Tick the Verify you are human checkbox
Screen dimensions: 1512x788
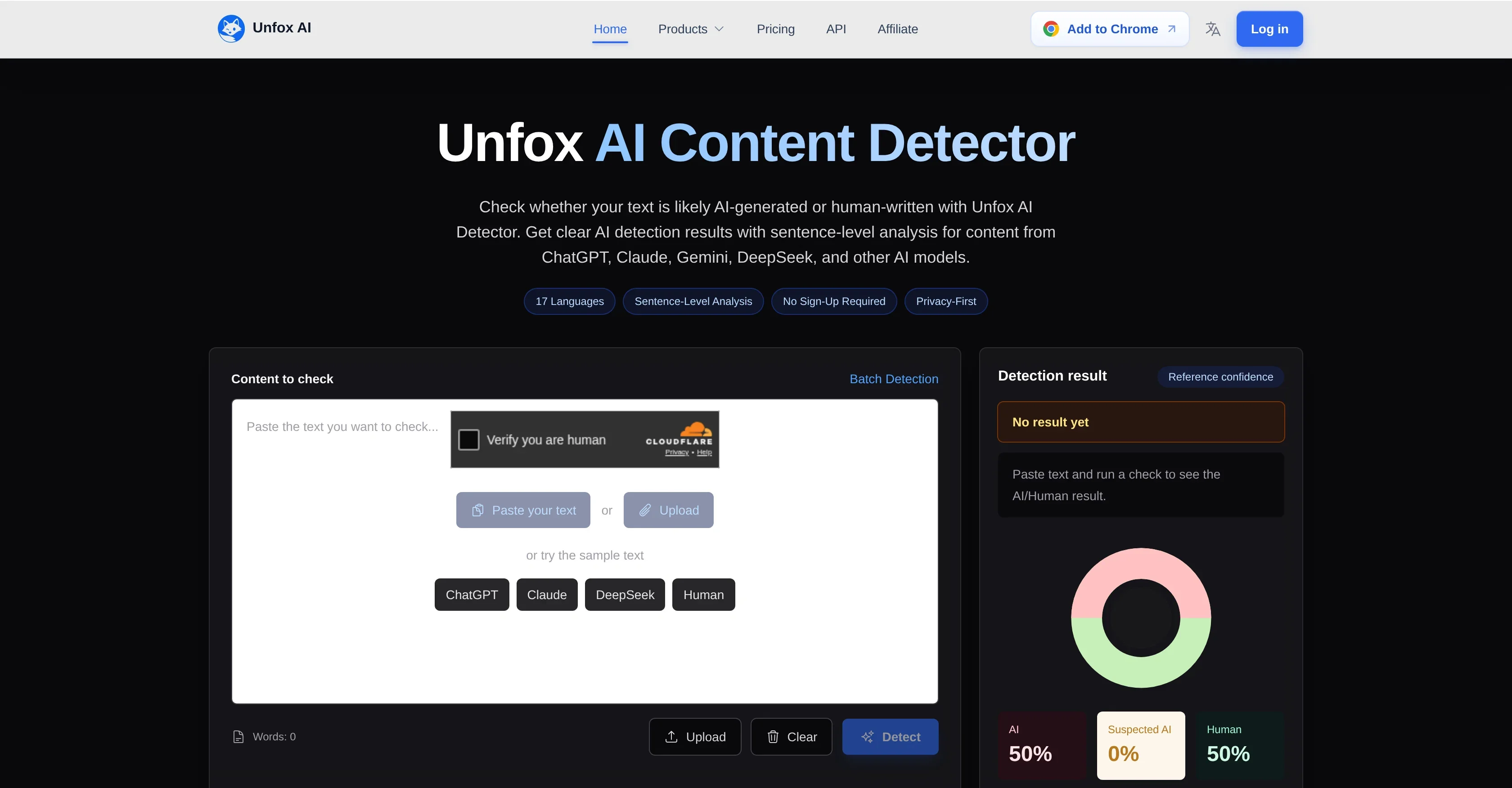(468, 439)
